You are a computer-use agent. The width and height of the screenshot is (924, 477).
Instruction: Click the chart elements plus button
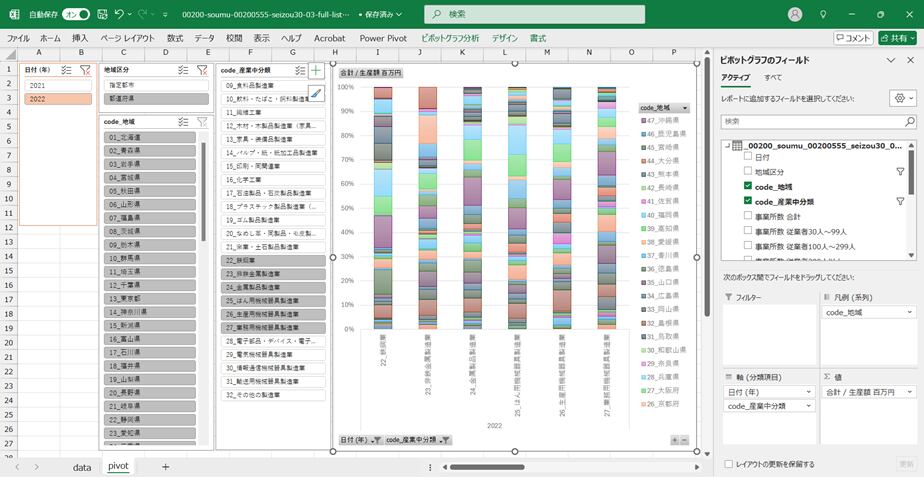(316, 71)
